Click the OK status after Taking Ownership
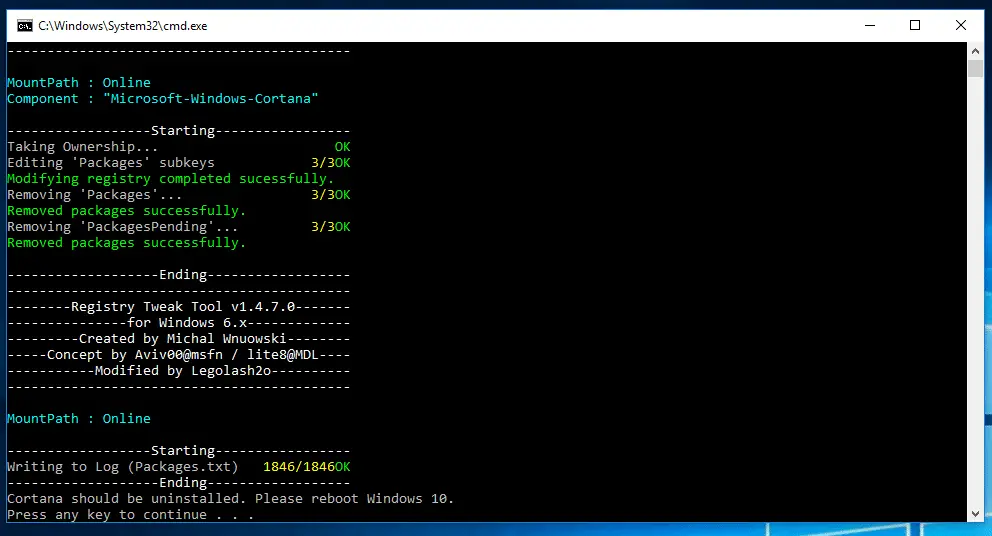The width and height of the screenshot is (992, 536). 342,147
